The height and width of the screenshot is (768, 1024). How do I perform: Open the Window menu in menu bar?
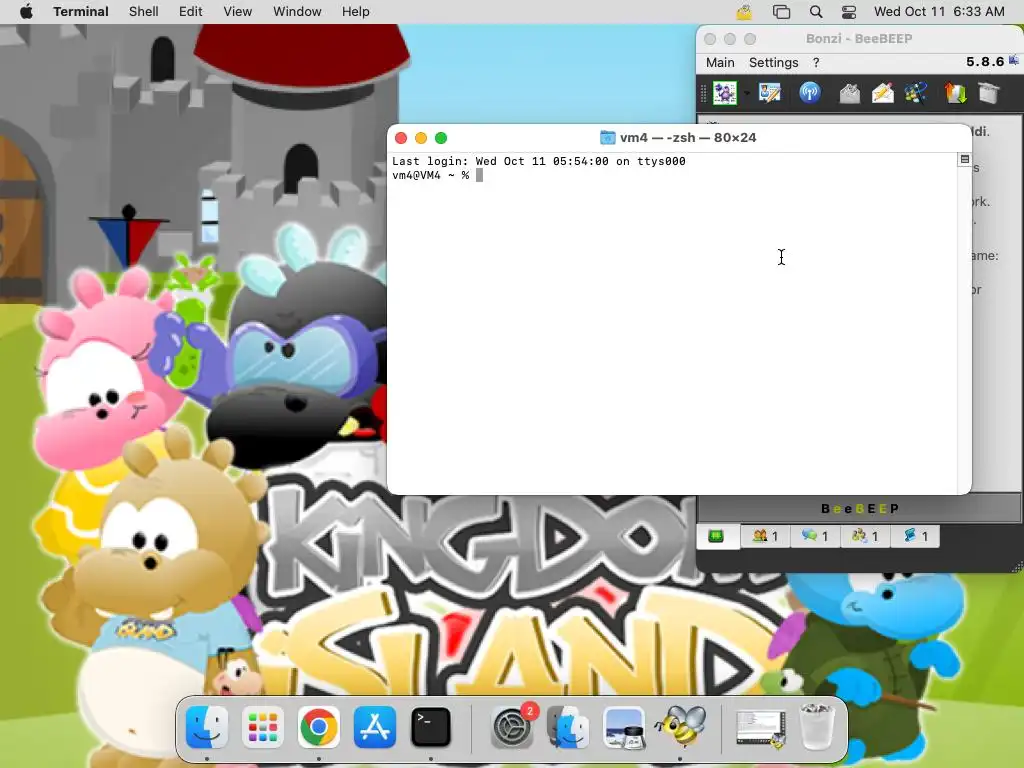coord(297,12)
